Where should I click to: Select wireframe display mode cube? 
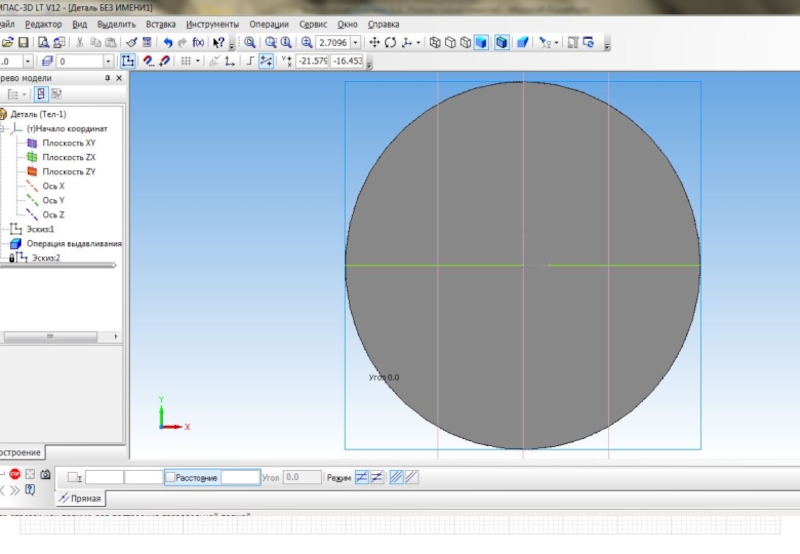coord(435,42)
